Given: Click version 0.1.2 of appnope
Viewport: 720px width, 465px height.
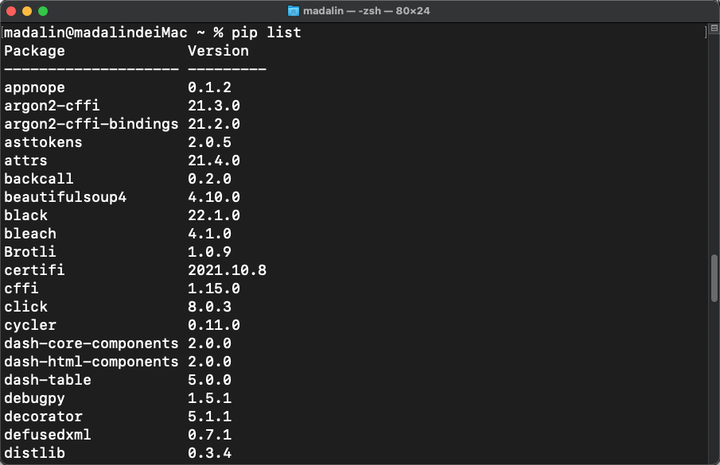Looking at the screenshot, I should pos(209,88).
